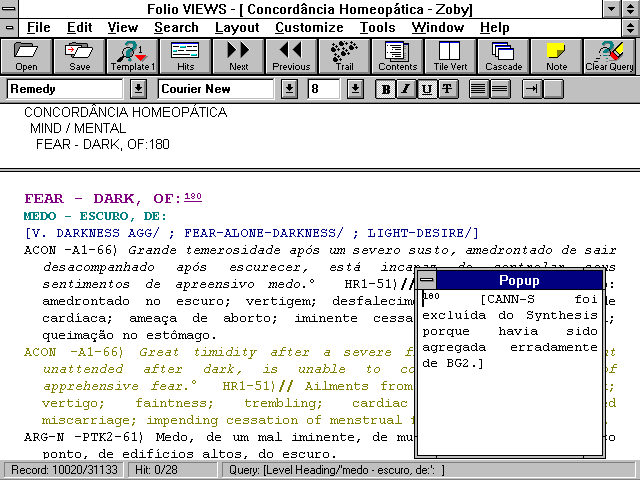The height and width of the screenshot is (480, 640).
Task: Open the View menu
Action: 122,28
